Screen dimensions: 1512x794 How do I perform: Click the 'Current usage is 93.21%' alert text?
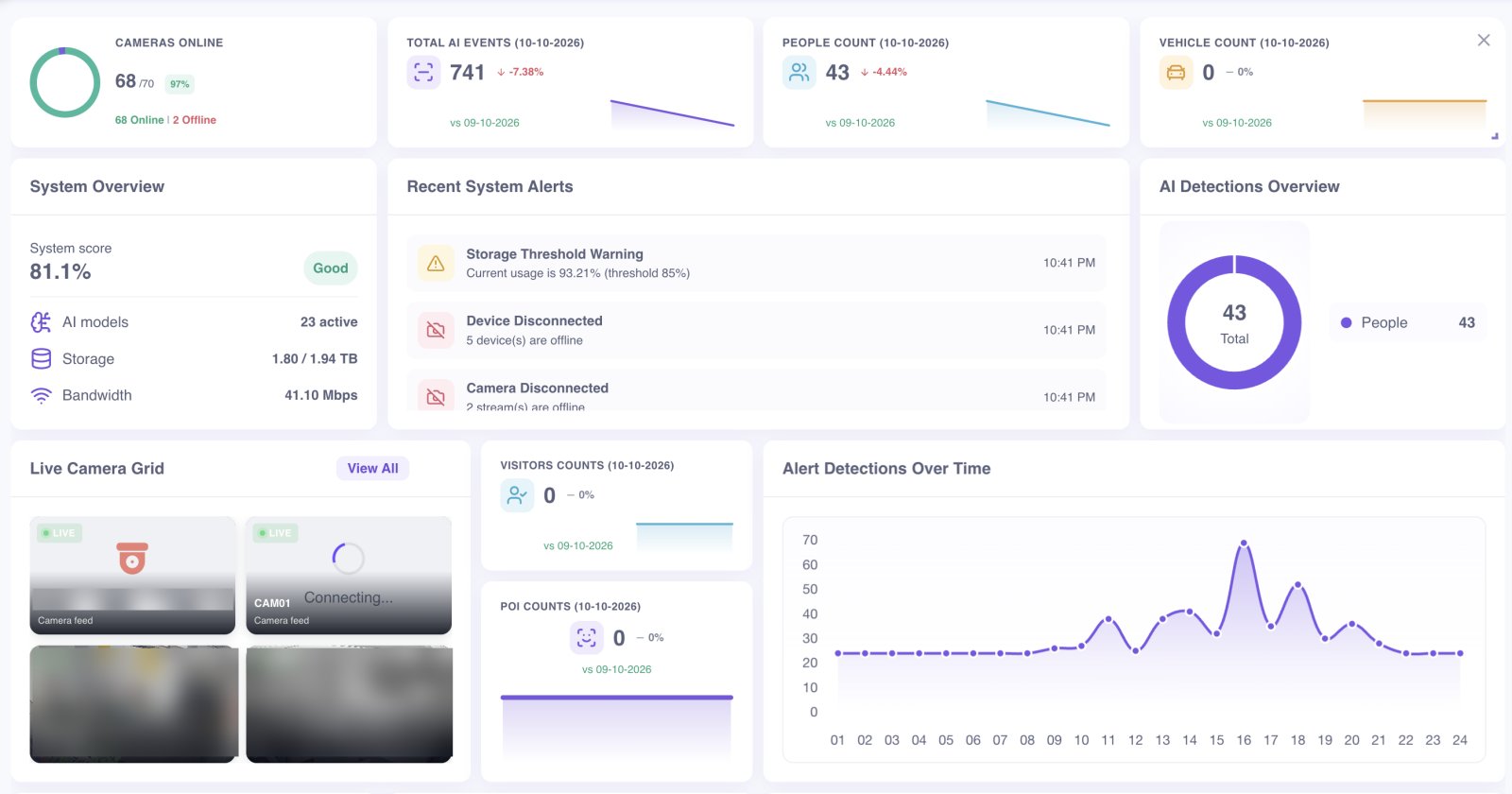pos(578,273)
